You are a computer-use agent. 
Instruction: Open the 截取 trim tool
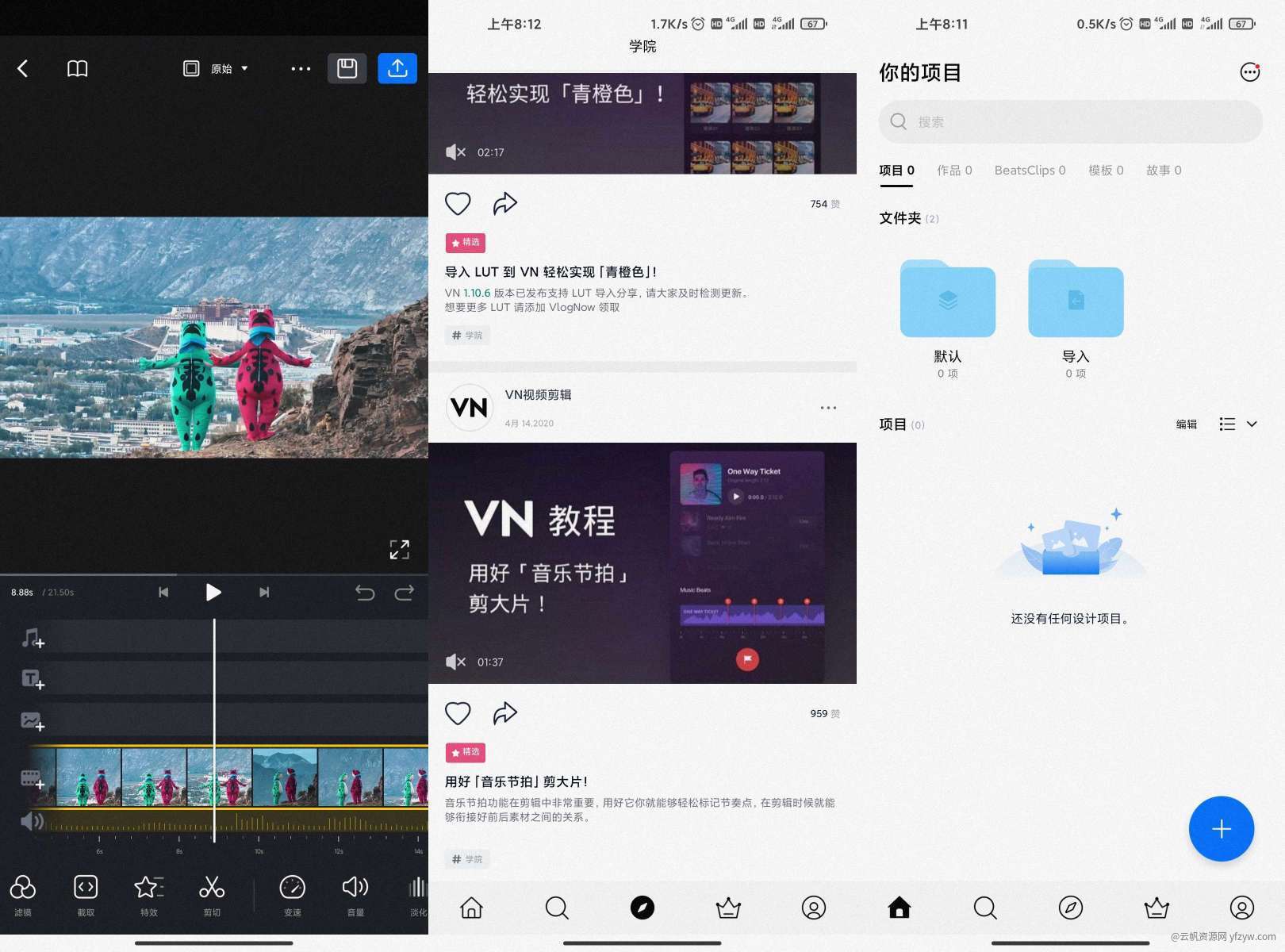pos(86,896)
